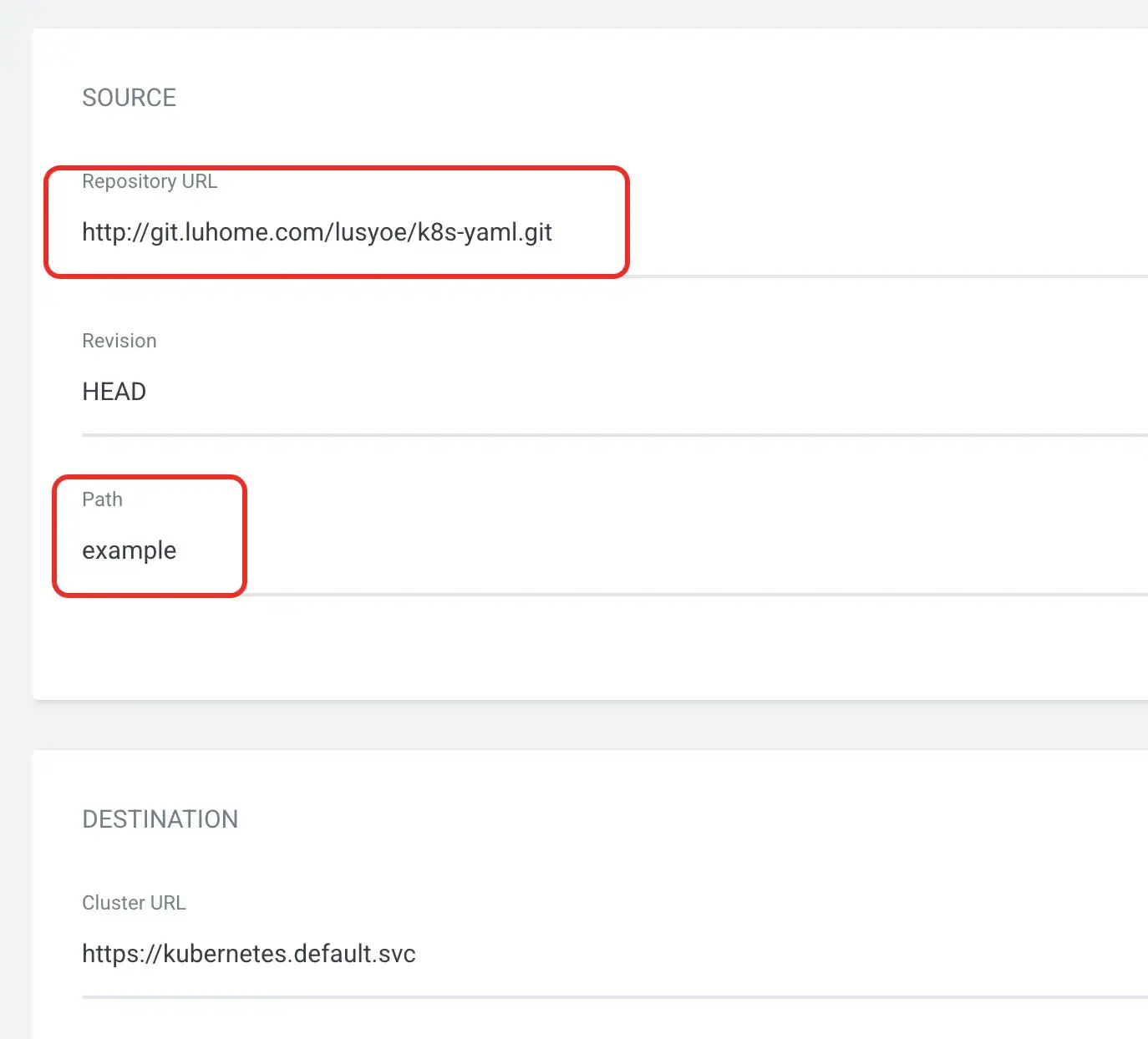Screen dimensions: 1148x1039
Task: Click the "Cluster URL" field label
Action: tap(134, 903)
